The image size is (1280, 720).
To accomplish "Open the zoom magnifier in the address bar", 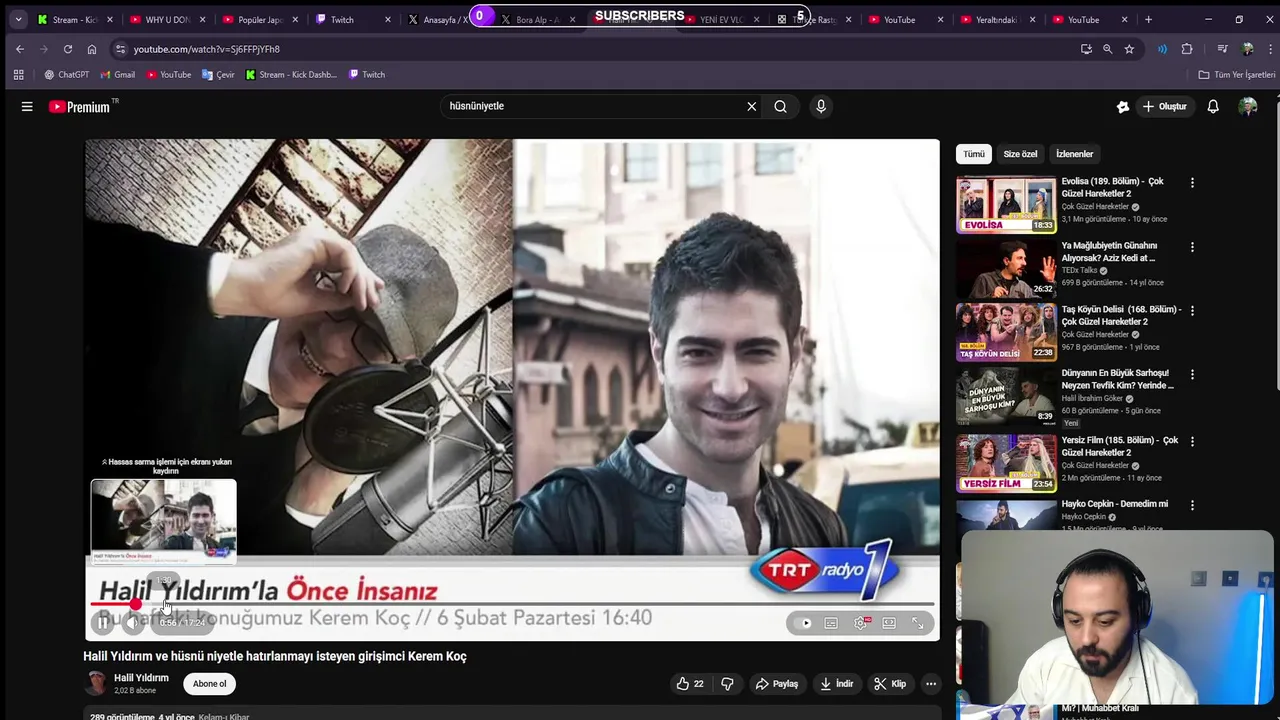I will [1107, 49].
